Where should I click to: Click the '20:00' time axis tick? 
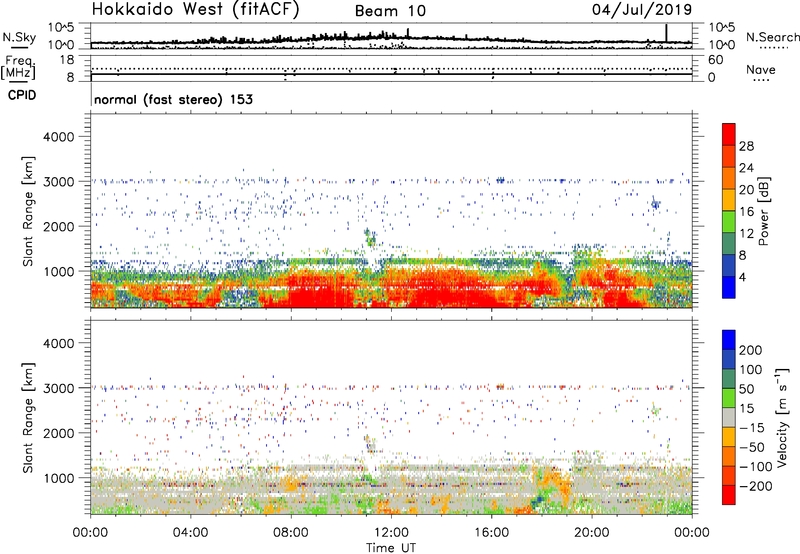[x=592, y=533]
